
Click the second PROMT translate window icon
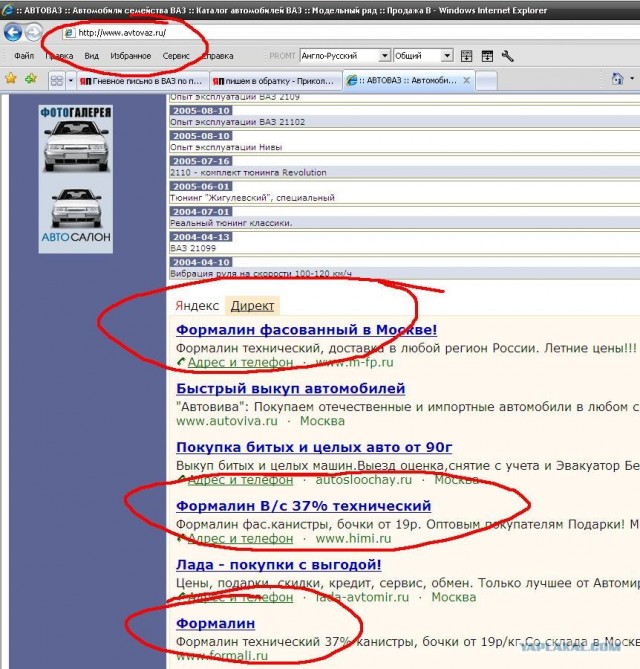click(x=487, y=56)
